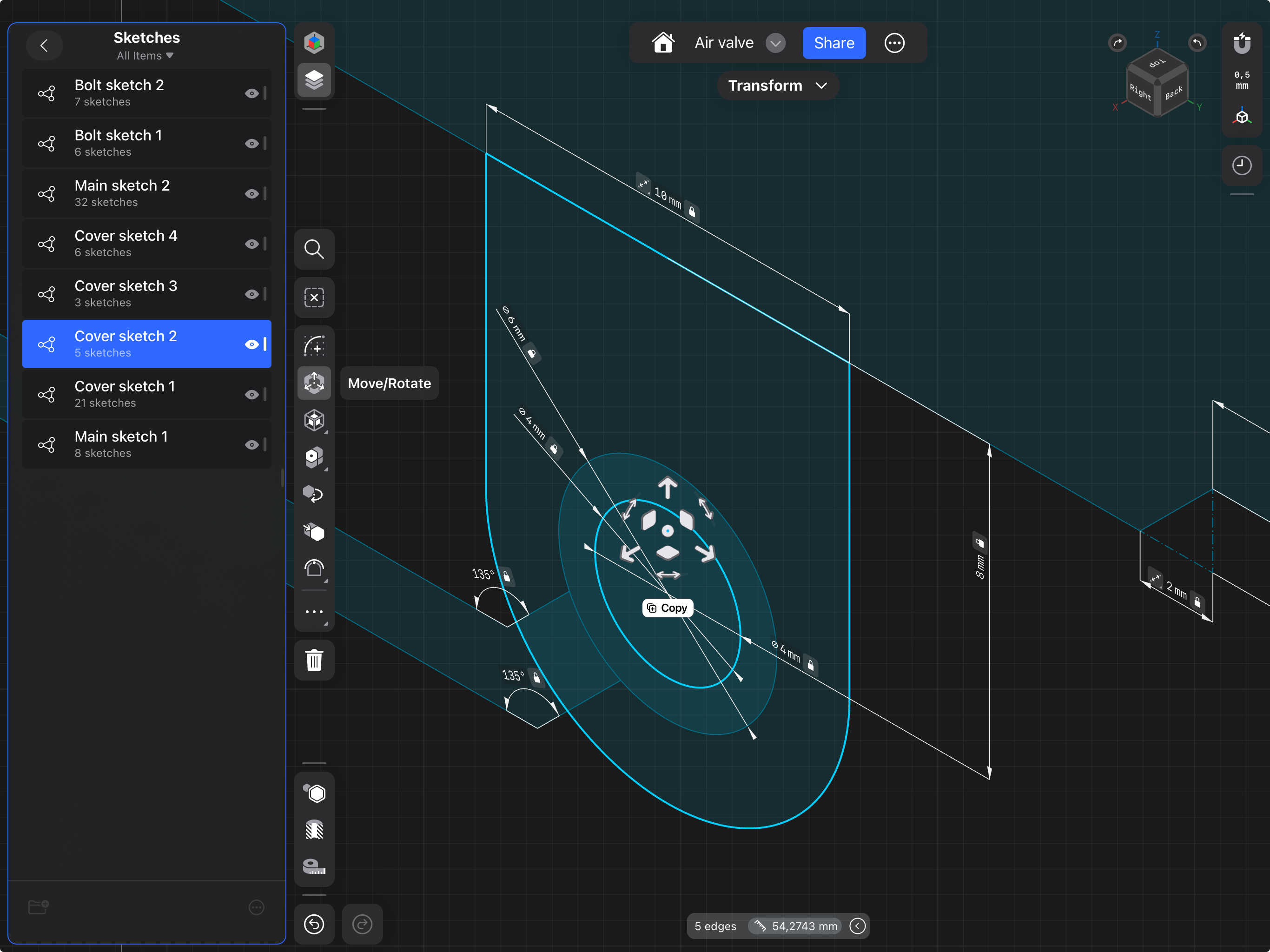Viewport: 1270px width, 952px height.
Task: Open the measure tool with ruler icon
Action: (x=314, y=866)
